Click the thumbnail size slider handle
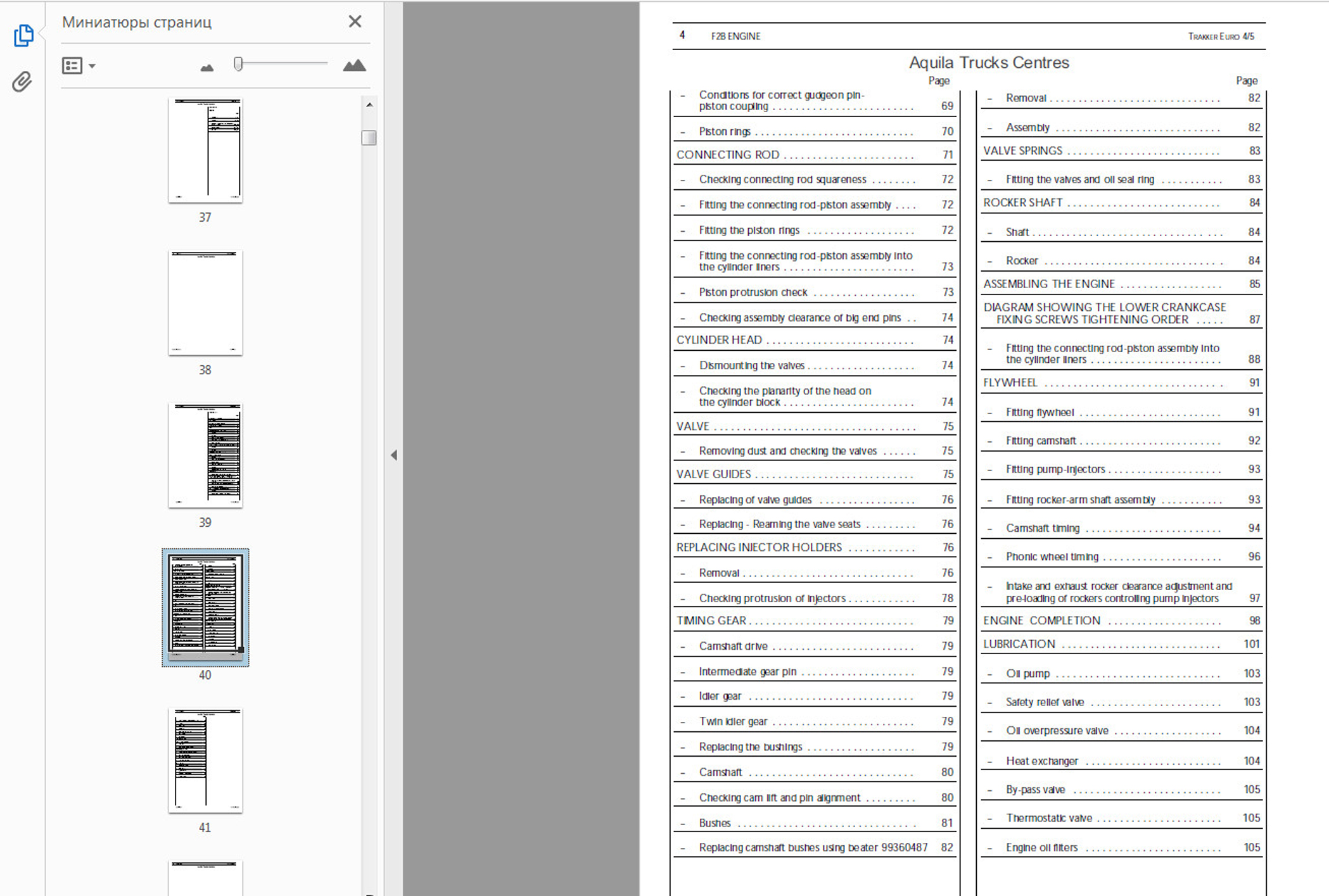1329x896 pixels. (238, 63)
